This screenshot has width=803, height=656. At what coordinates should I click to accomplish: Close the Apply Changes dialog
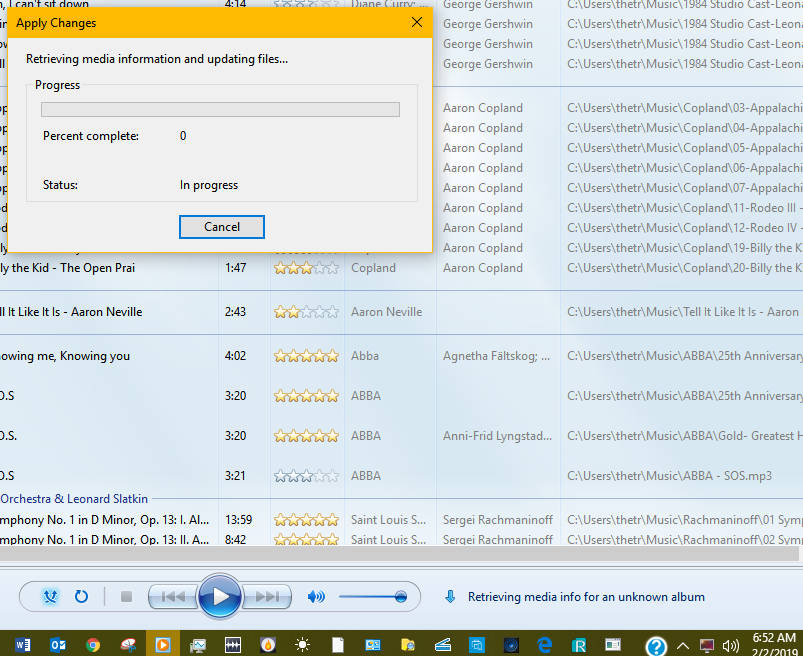417,23
